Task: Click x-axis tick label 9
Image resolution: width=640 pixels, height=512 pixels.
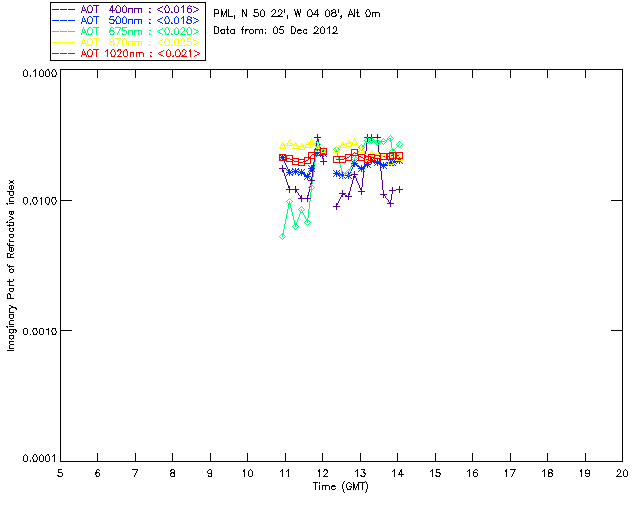Action: click(210, 473)
